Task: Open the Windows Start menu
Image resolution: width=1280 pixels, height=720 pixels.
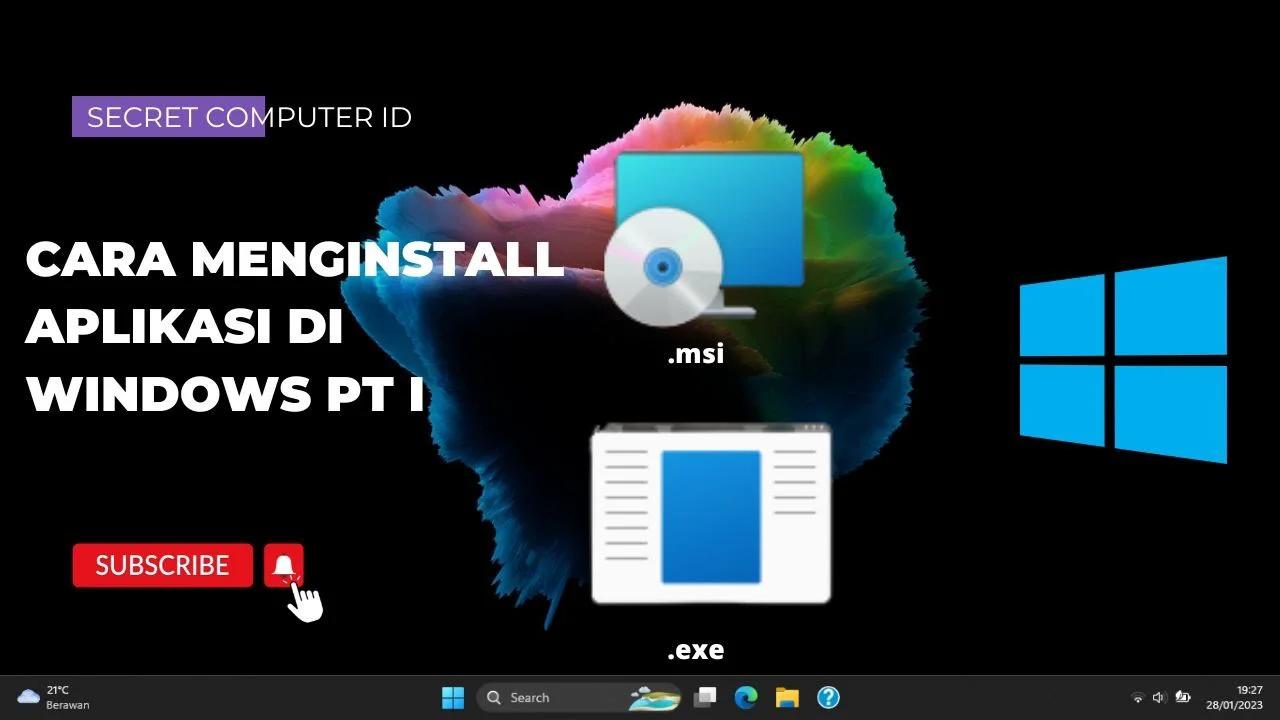Action: 453,697
